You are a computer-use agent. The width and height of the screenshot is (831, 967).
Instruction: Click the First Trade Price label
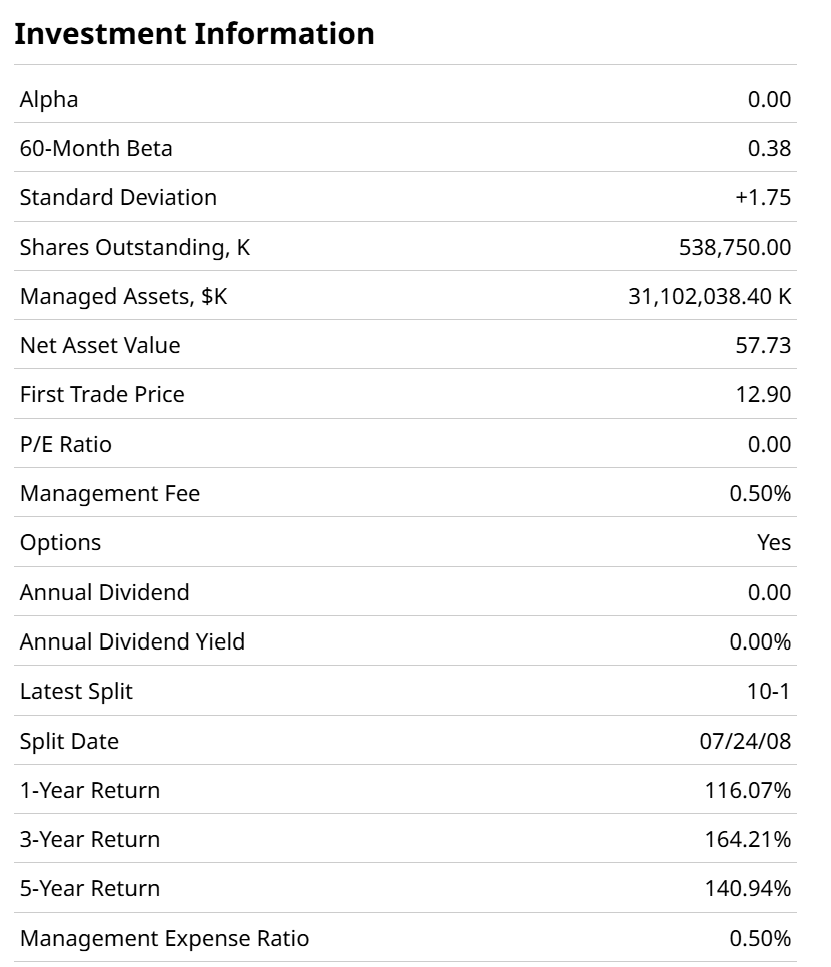(x=102, y=395)
